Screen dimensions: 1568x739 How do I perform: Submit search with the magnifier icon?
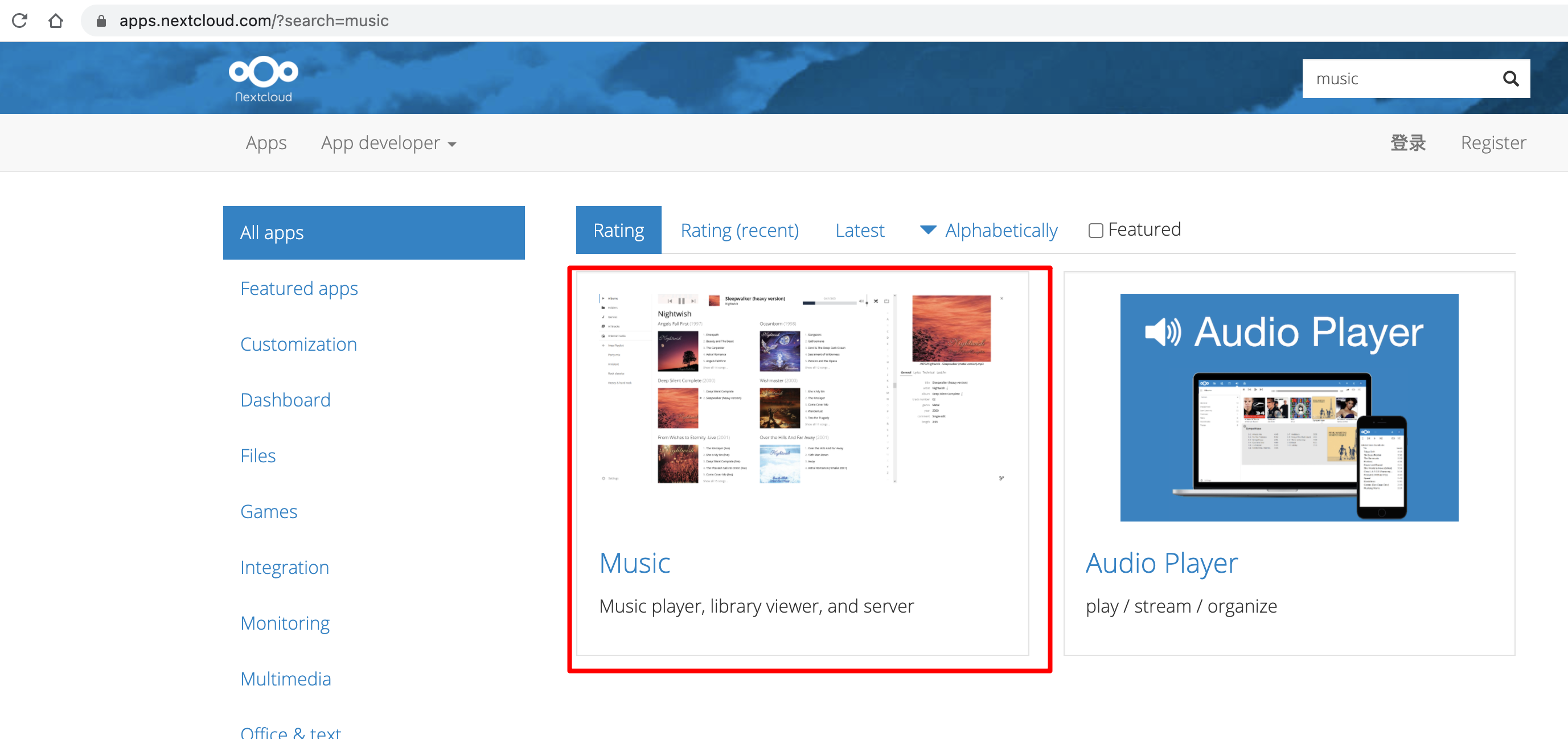coord(1510,79)
